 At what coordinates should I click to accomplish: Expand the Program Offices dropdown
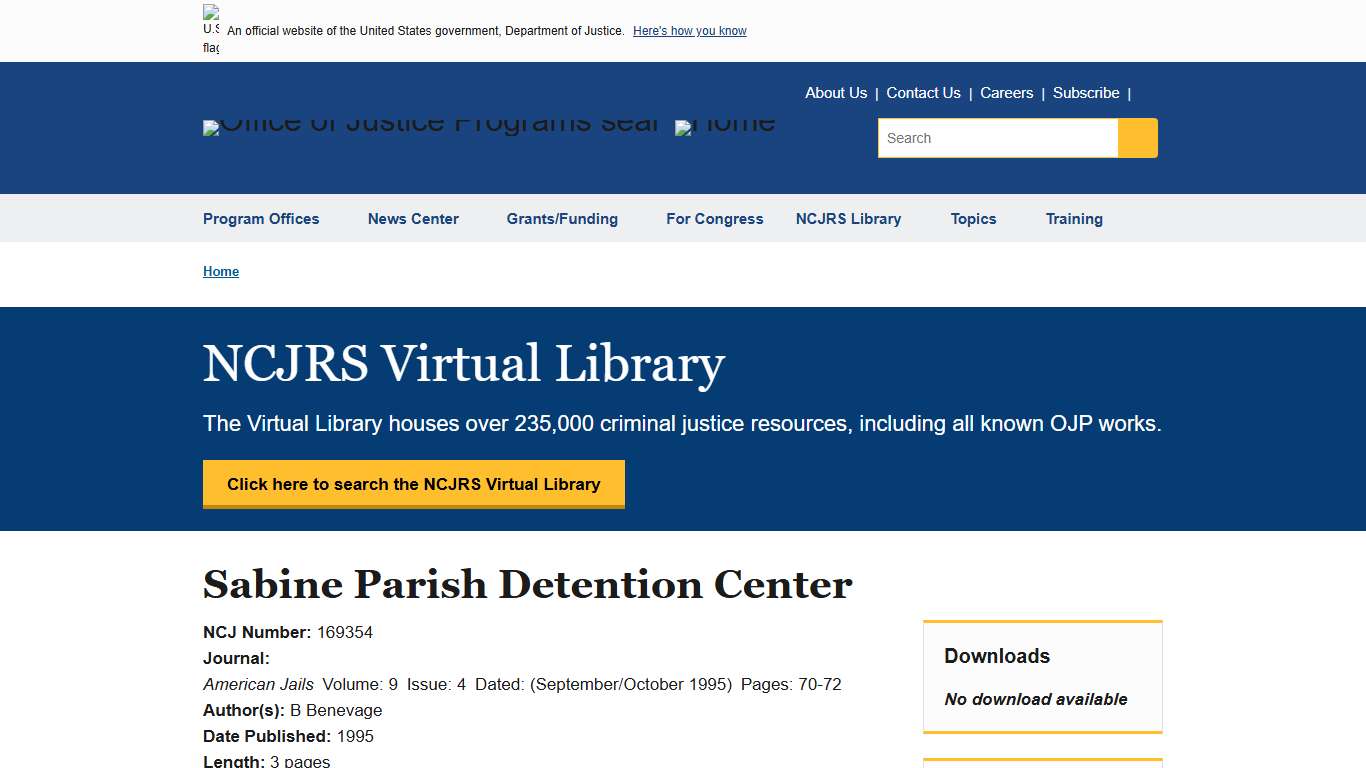(x=261, y=219)
